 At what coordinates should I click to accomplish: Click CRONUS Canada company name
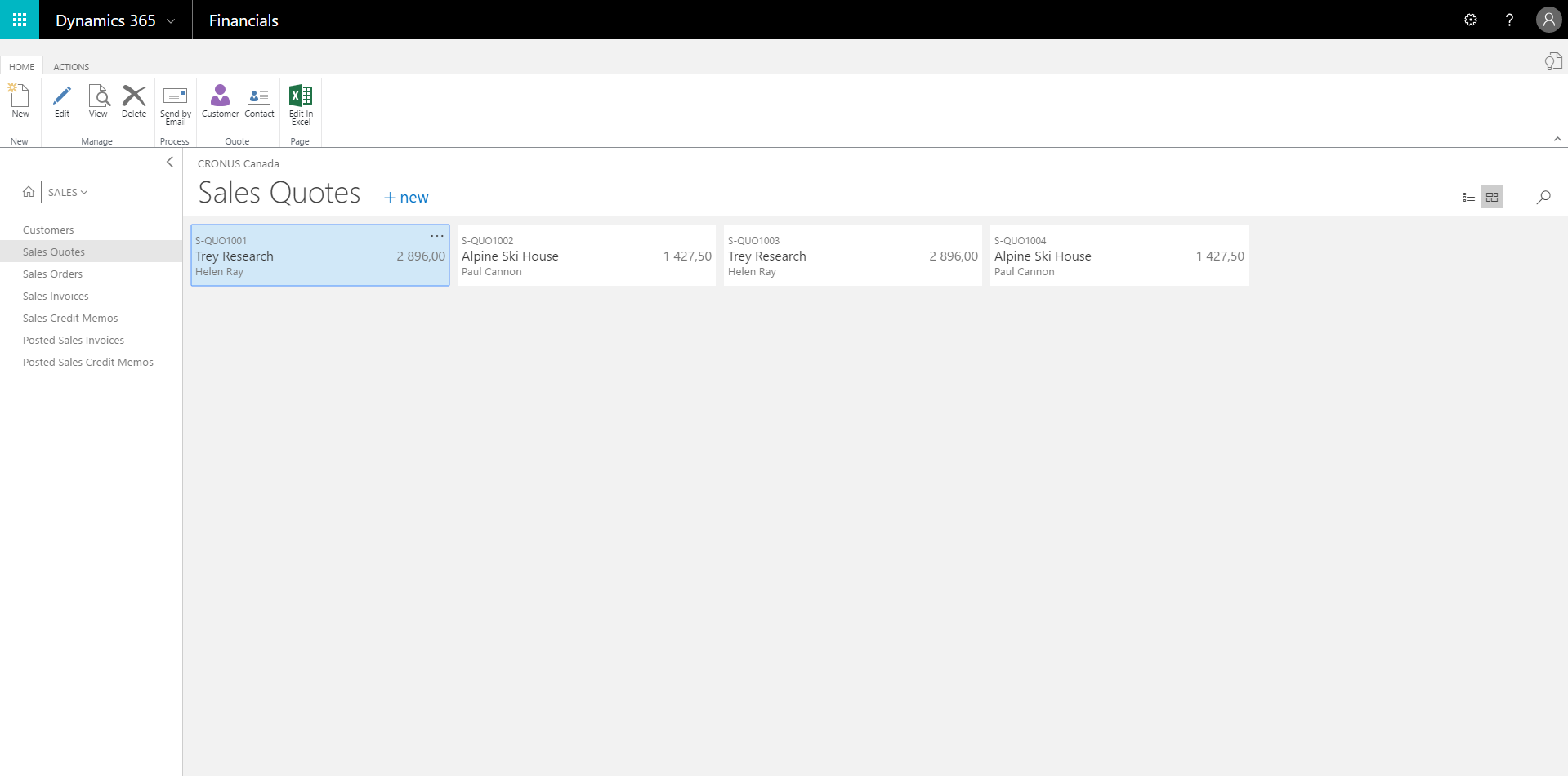point(239,163)
